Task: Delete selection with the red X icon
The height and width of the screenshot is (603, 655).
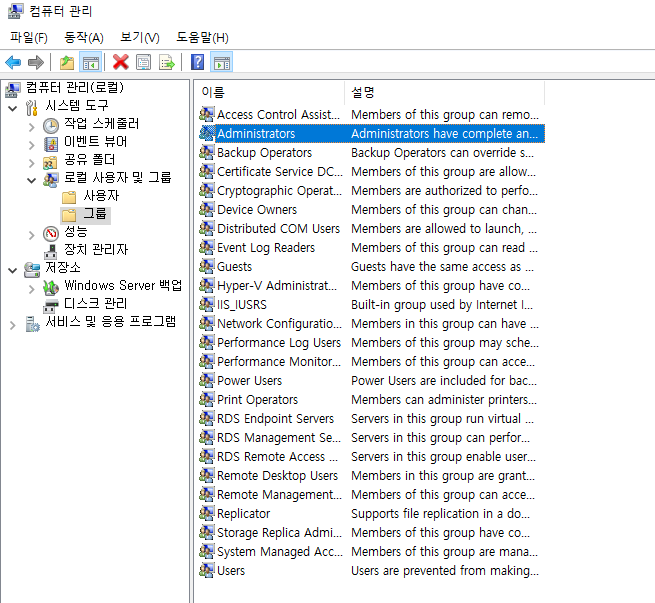Action: click(121, 63)
